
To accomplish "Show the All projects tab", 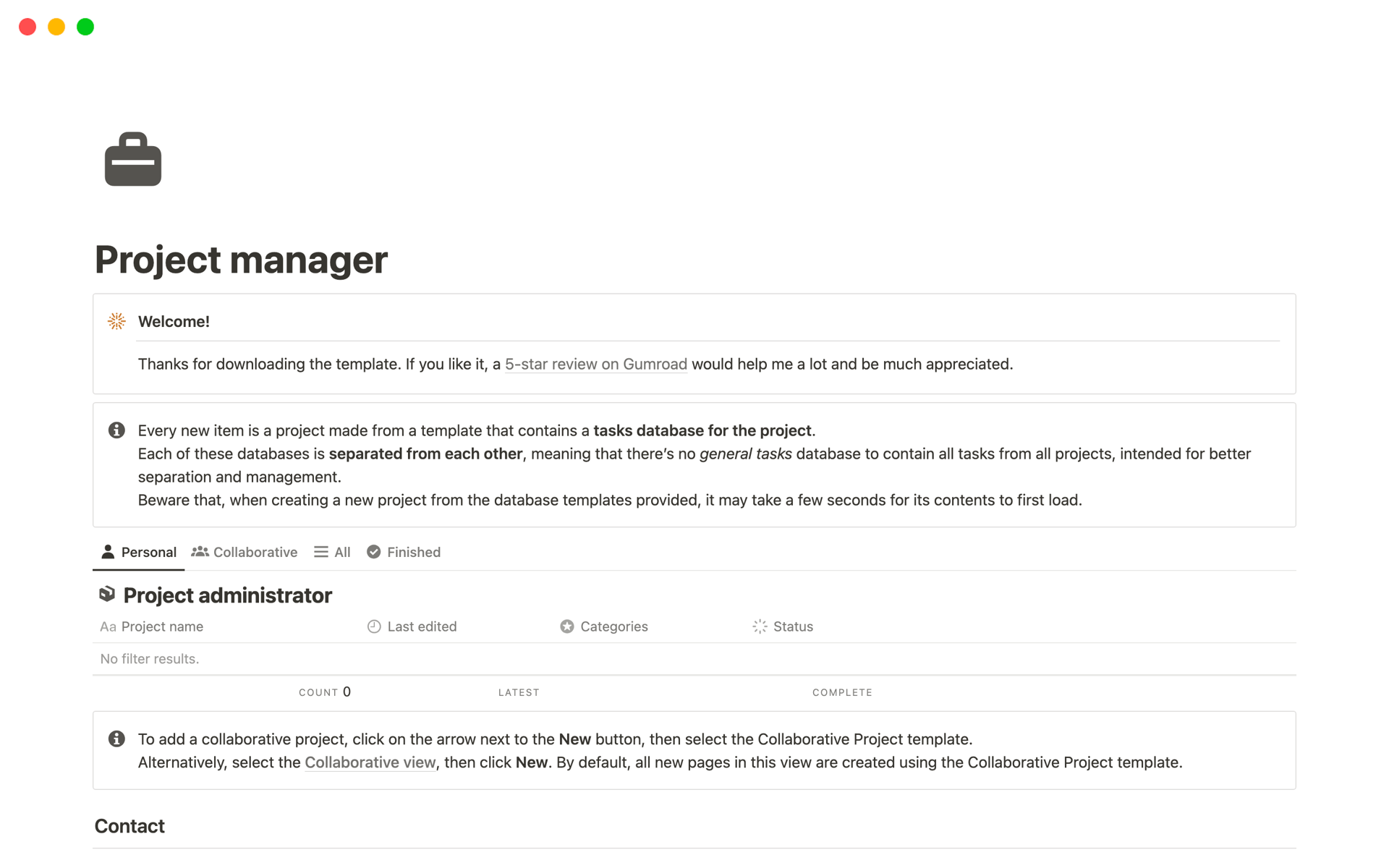I will [333, 552].
